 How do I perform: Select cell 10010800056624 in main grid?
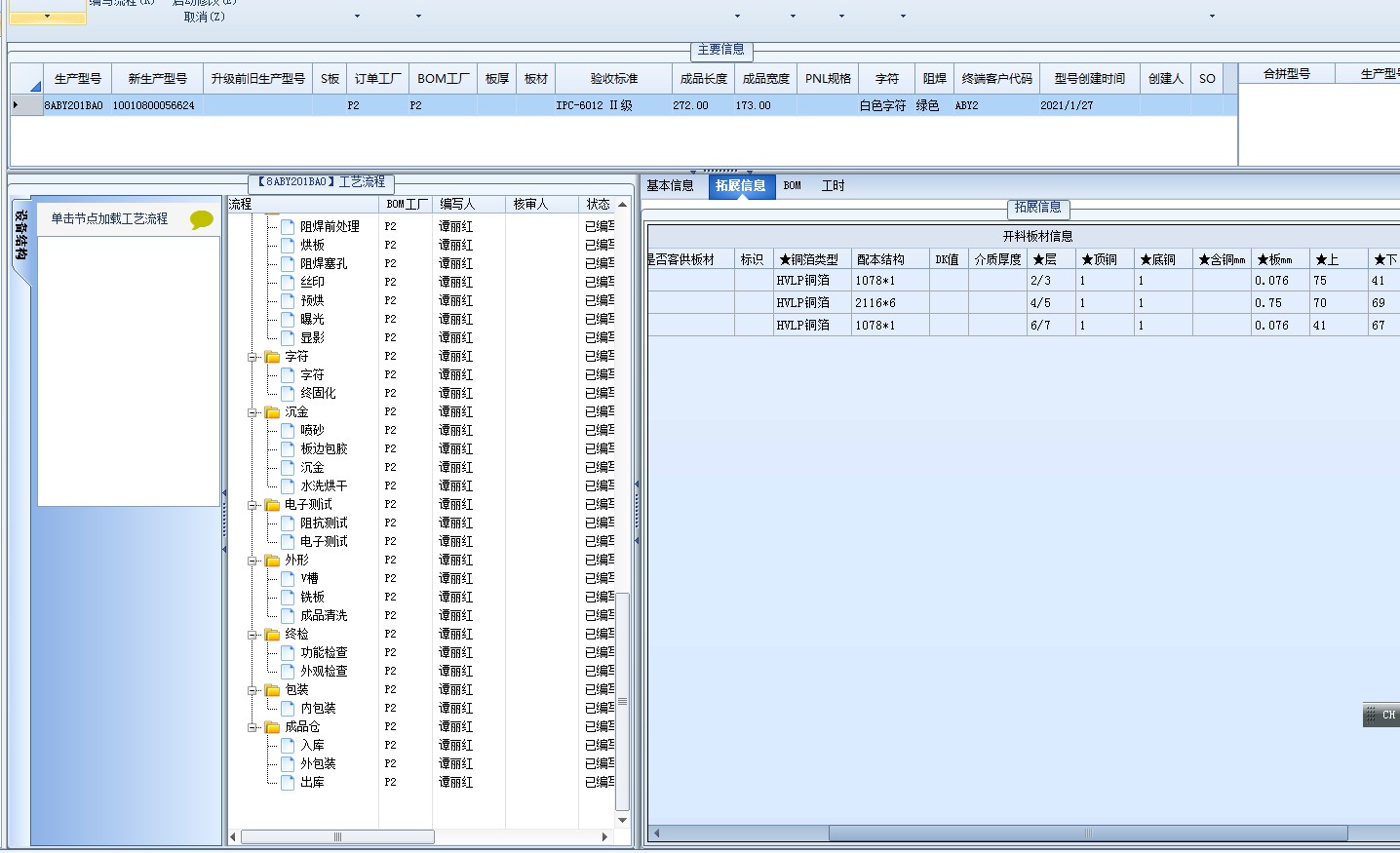157,105
